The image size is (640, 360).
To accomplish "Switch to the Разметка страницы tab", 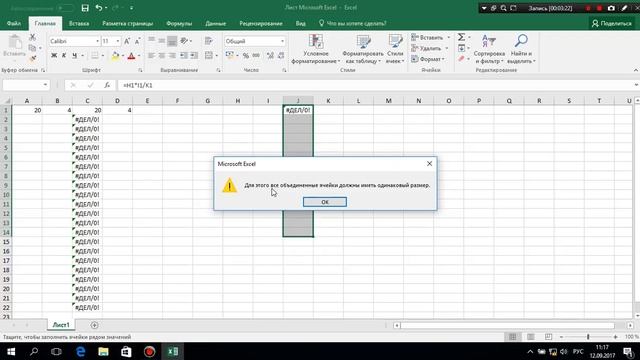I will click(x=128, y=24).
